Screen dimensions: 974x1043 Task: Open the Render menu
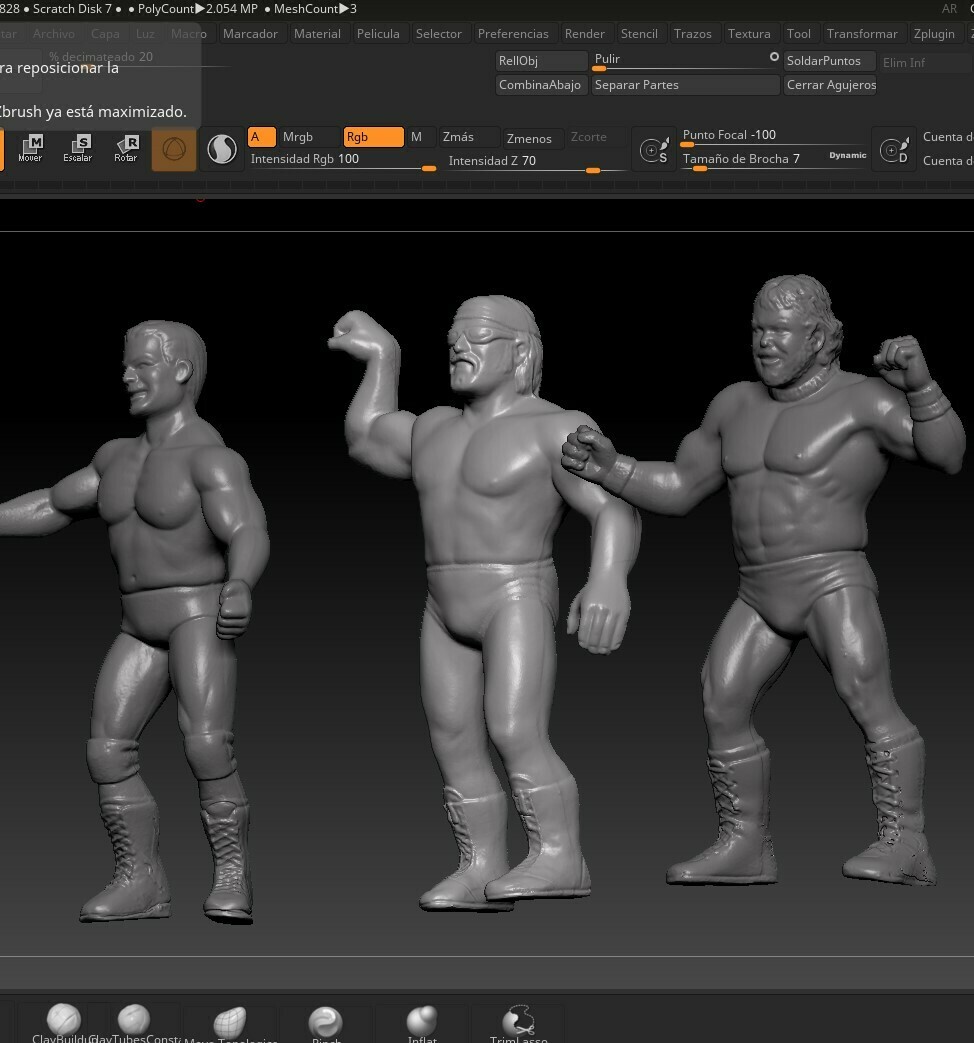click(x=585, y=34)
